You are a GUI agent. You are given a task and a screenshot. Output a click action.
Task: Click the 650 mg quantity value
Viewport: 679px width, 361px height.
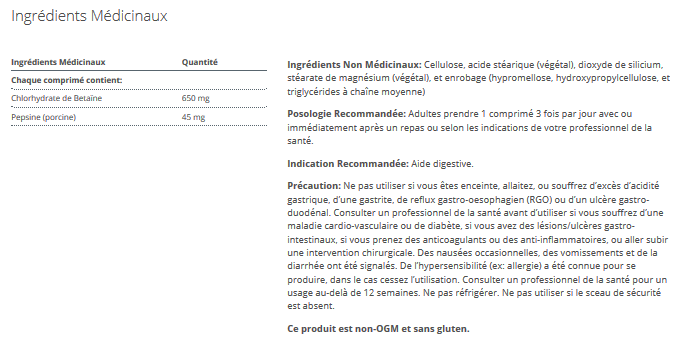196,98
